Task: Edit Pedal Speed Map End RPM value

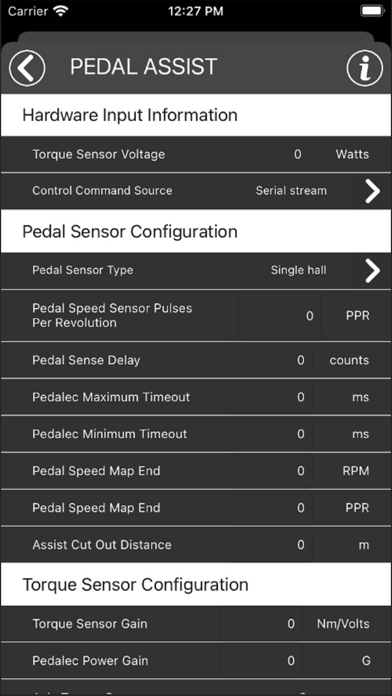Action: point(271,471)
